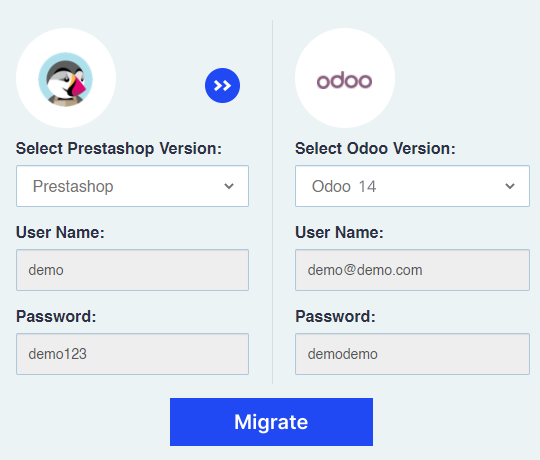Image resolution: width=540 pixels, height=460 pixels.
Task: Click the Odoo logo circle
Action: (x=345, y=78)
